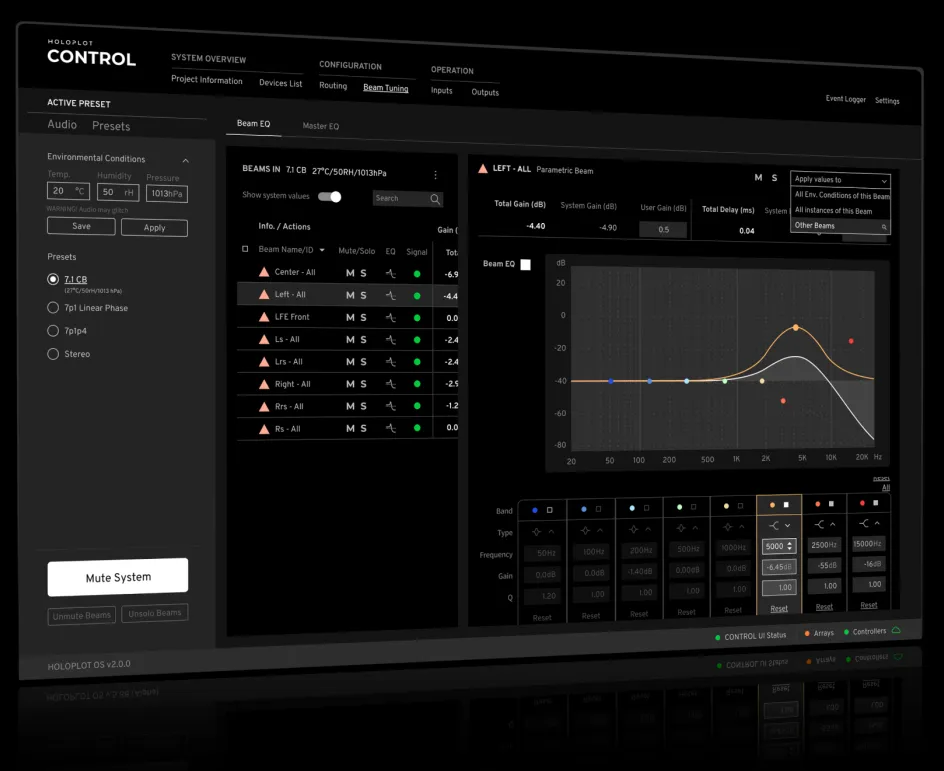Toggle Show system values switch
944x771 pixels.
(329, 197)
